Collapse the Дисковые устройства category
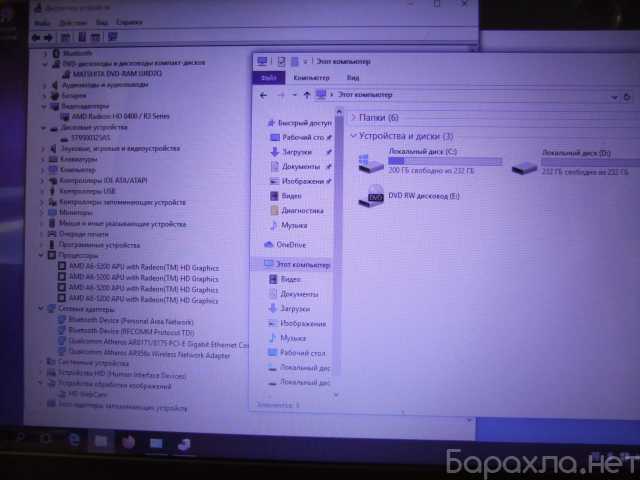This screenshot has width=640, height=480. click(43, 127)
